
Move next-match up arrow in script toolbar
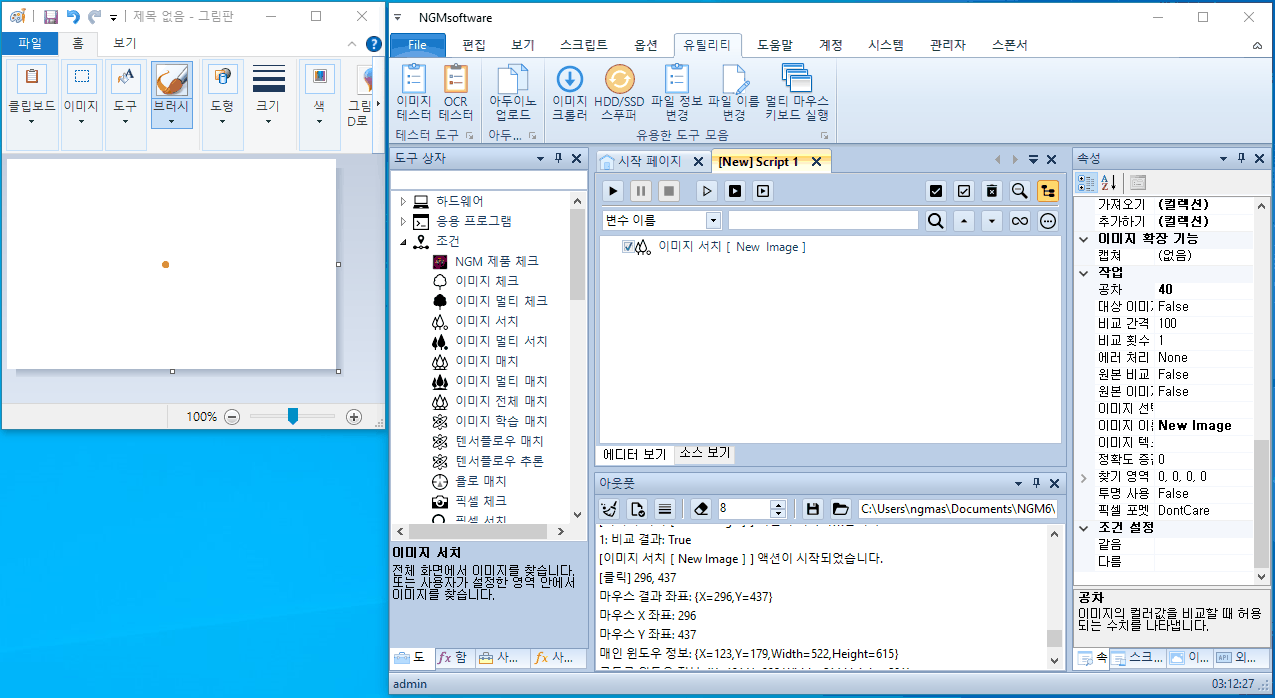964,221
